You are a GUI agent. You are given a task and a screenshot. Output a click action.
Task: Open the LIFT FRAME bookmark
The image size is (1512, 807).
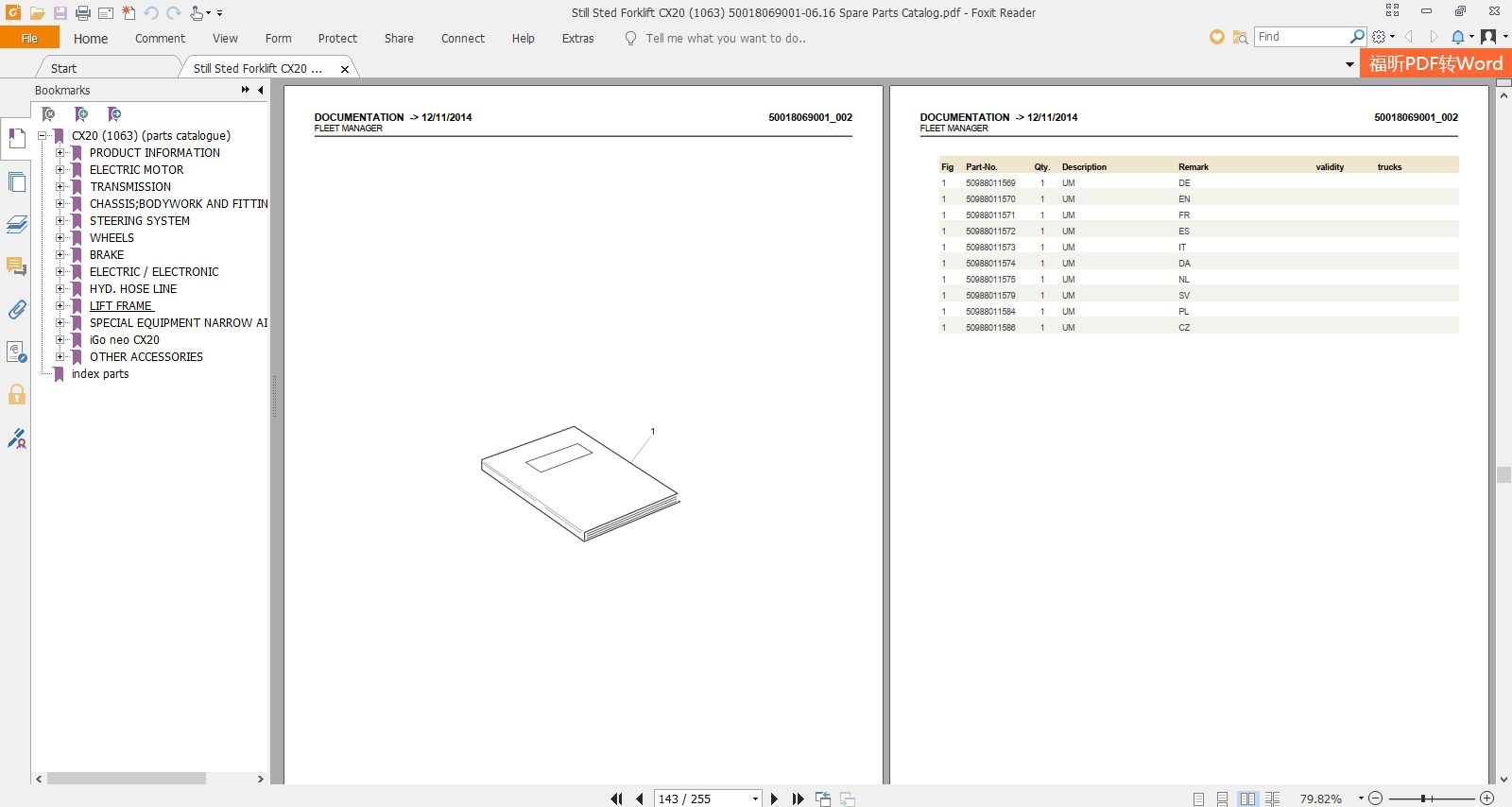[121, 306]
